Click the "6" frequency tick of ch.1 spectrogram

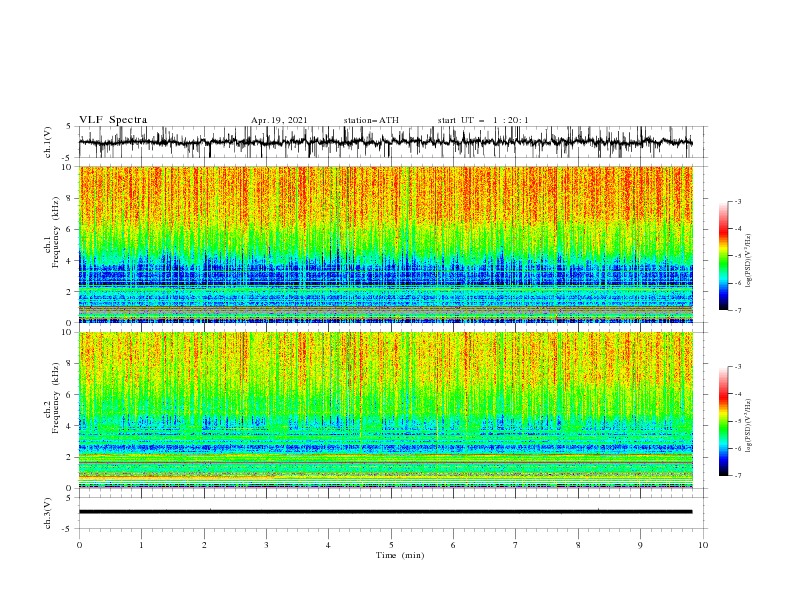[x=71, y=230]
